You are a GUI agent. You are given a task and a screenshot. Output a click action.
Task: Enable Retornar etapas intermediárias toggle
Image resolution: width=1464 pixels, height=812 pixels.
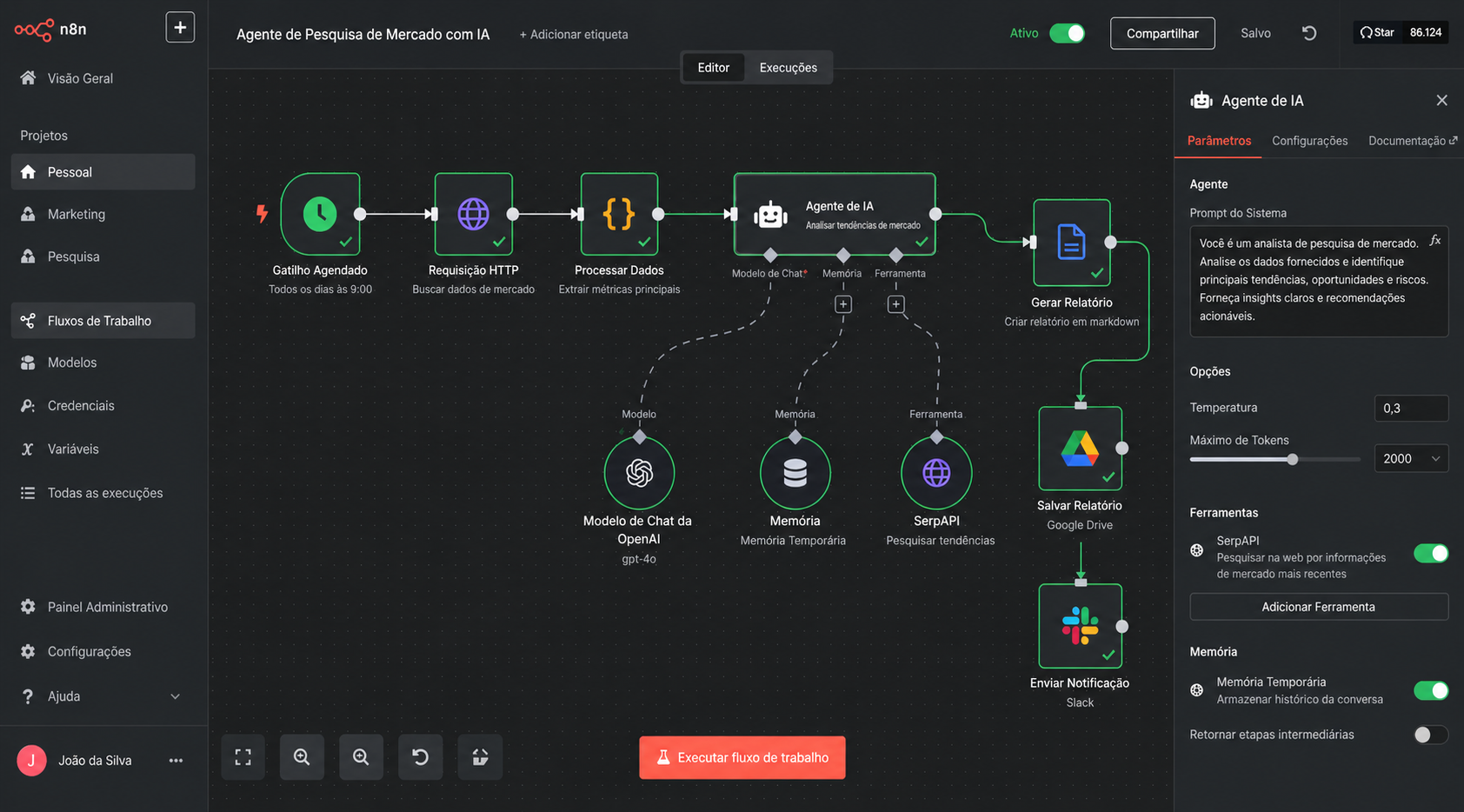click(1431, 735)
